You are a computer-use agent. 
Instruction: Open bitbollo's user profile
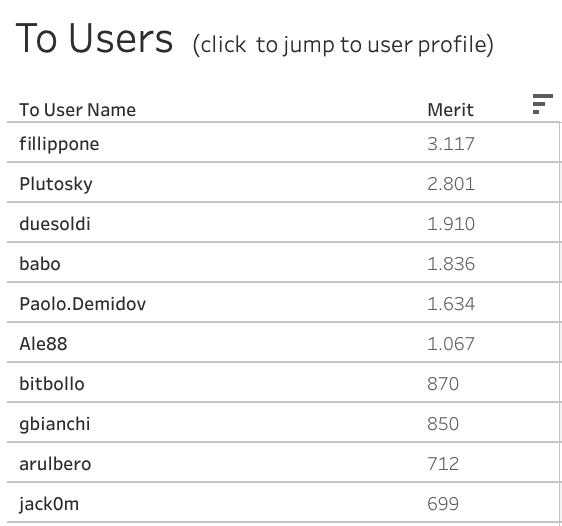pyautogui.click(x=52, y=384)
